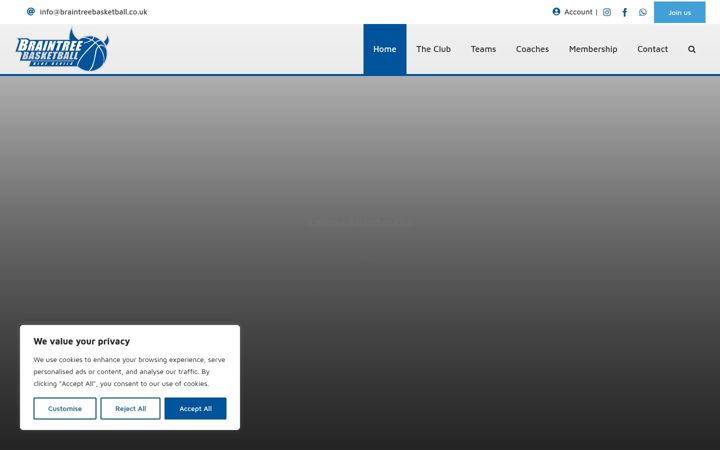Image resolution: width=720 pixels, height=450 pixels.
Task: Click Accept All cookies button
Action: click(x=196, y=408)
